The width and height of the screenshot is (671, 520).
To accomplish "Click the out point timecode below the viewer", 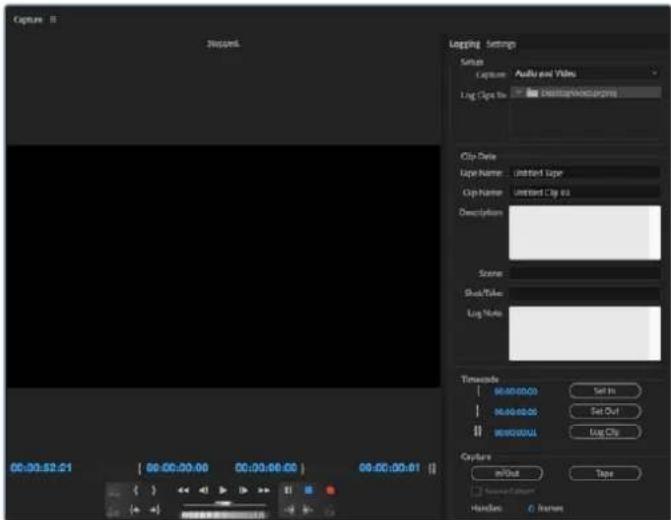I will coord(266,467).
